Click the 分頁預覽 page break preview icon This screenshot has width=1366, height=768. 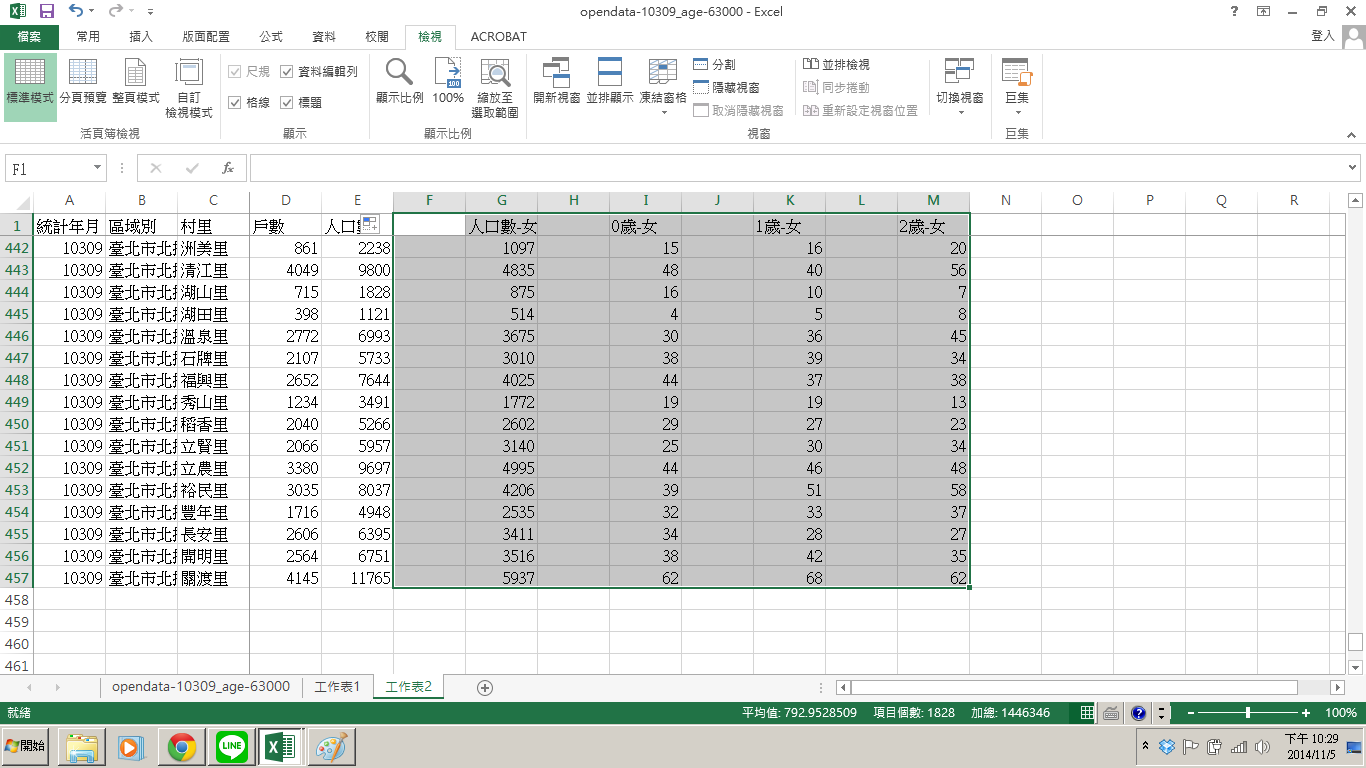(83, 82)
